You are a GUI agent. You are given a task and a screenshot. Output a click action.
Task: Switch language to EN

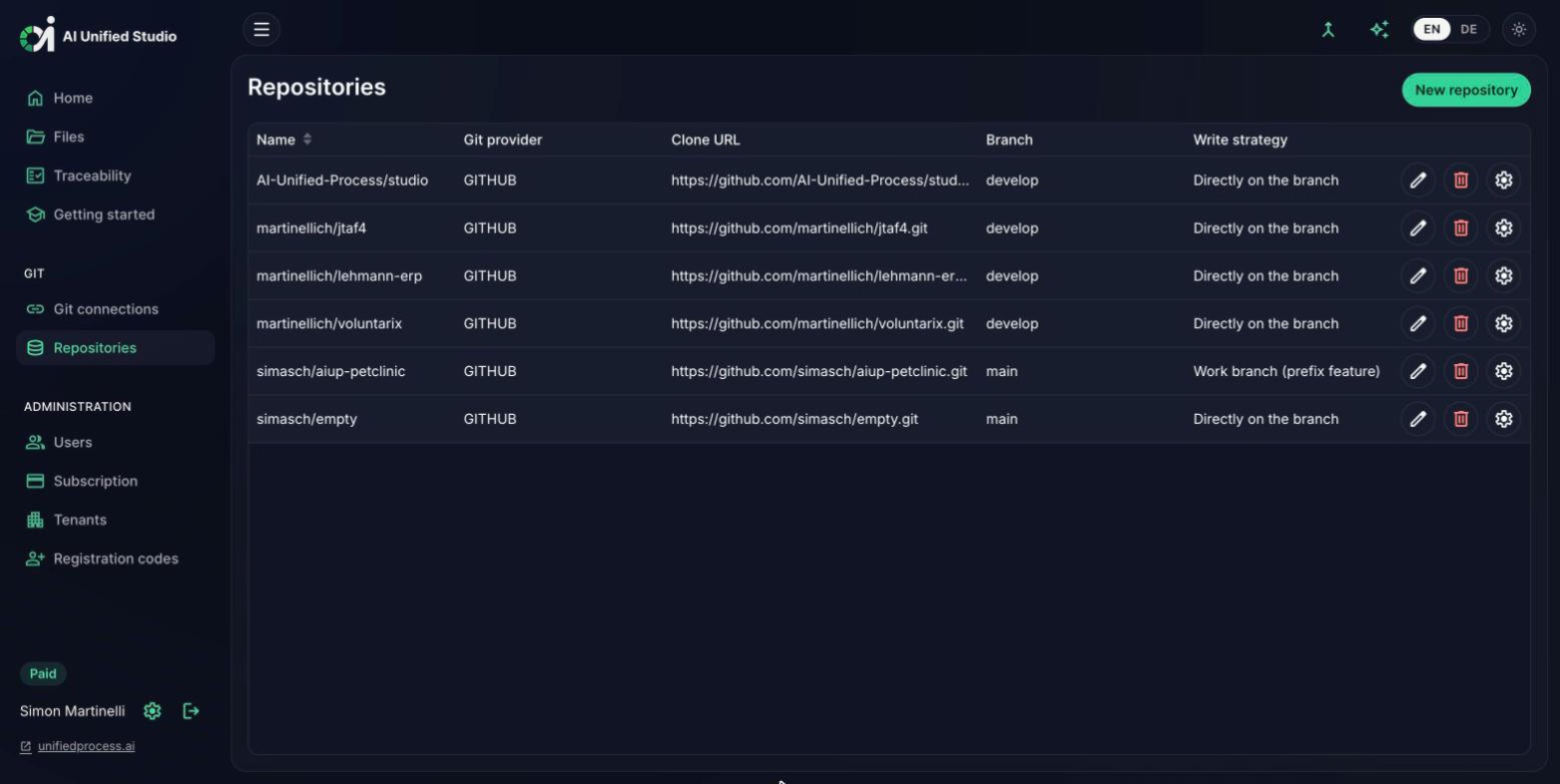pyautogui.click(x=1431, y=29)
